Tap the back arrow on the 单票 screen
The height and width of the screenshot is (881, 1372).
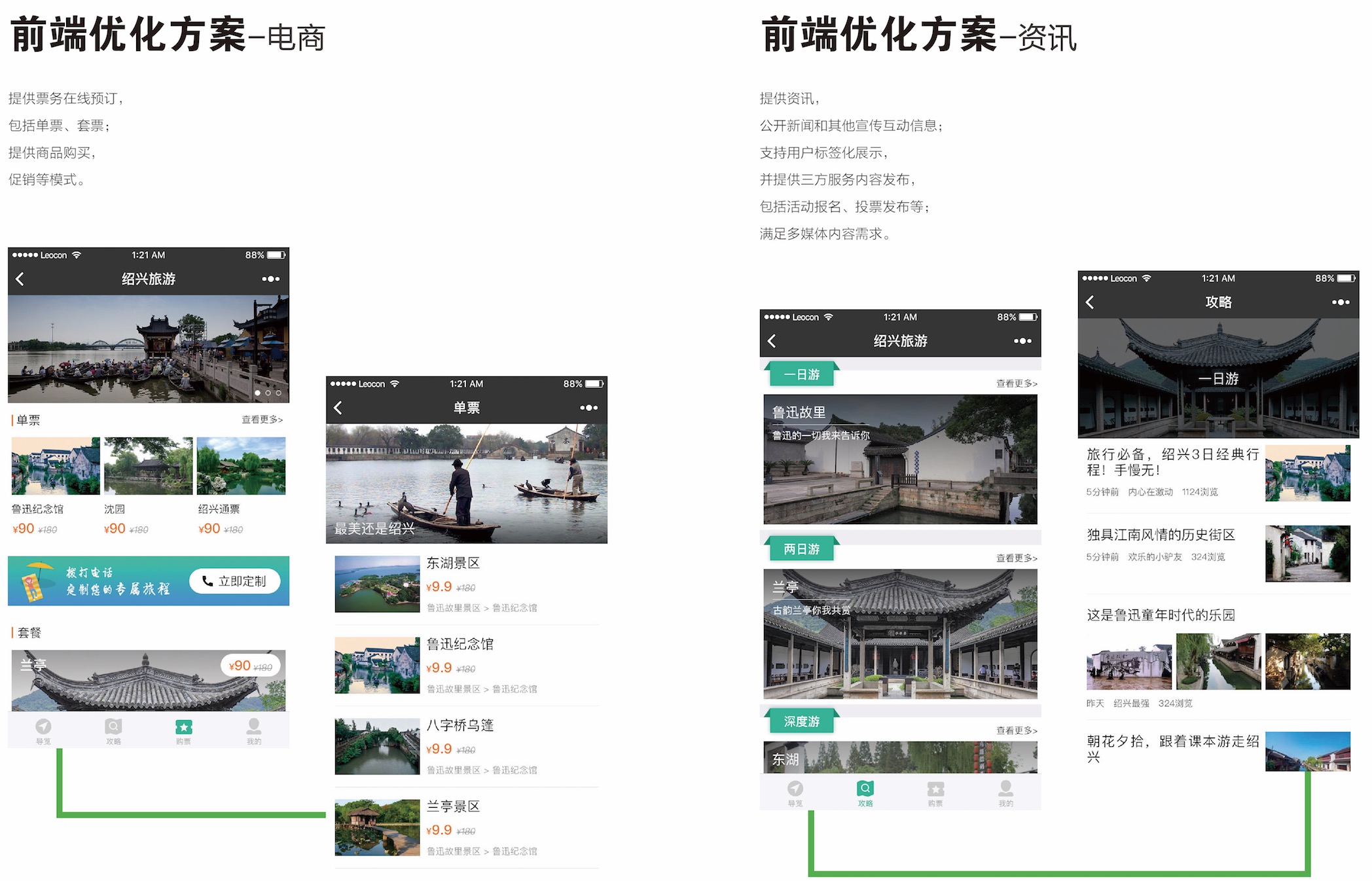(x=339, y=407)
